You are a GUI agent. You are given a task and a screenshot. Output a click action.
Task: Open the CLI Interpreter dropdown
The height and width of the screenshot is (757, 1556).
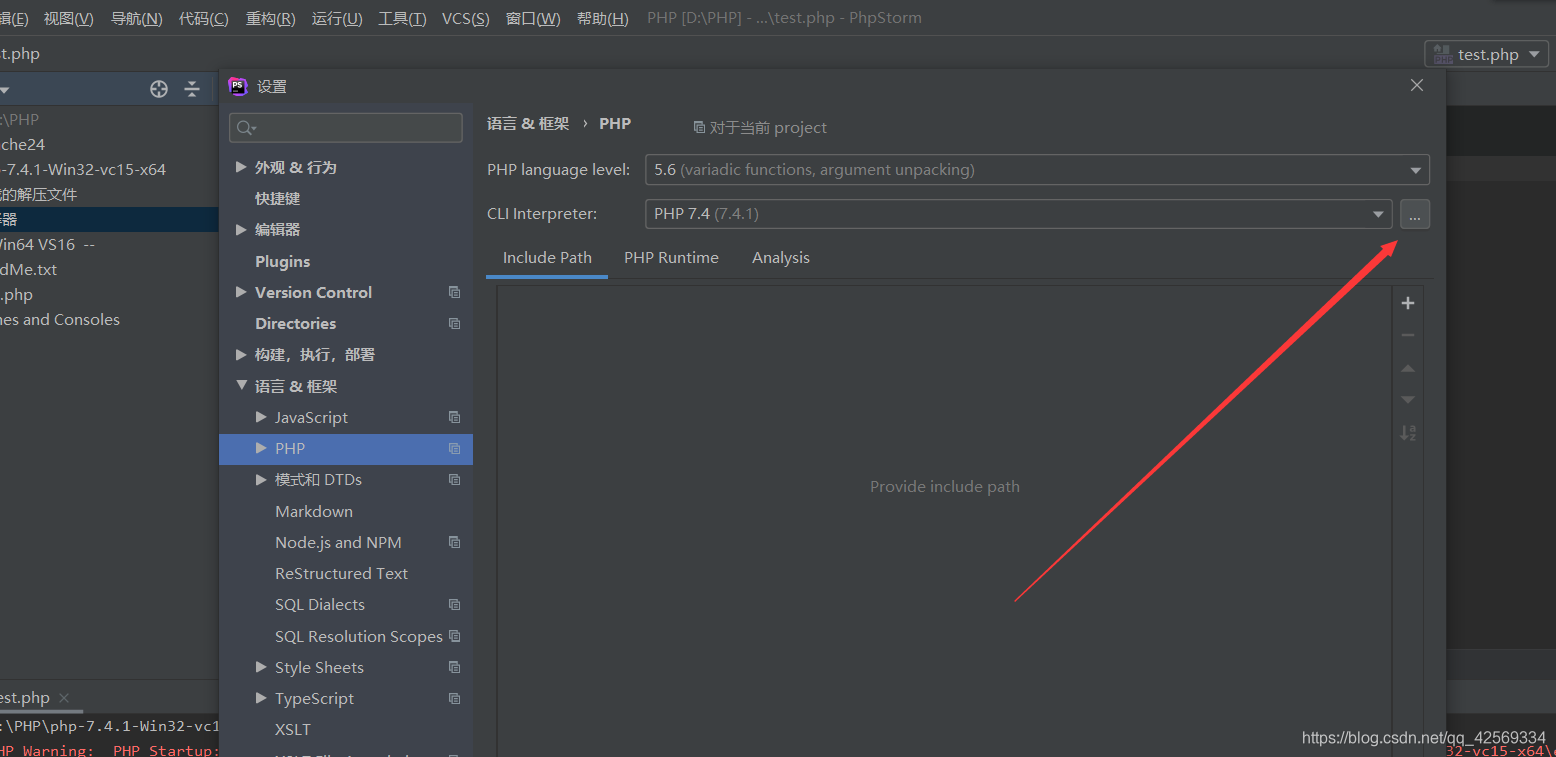[x=1379, y=214]
